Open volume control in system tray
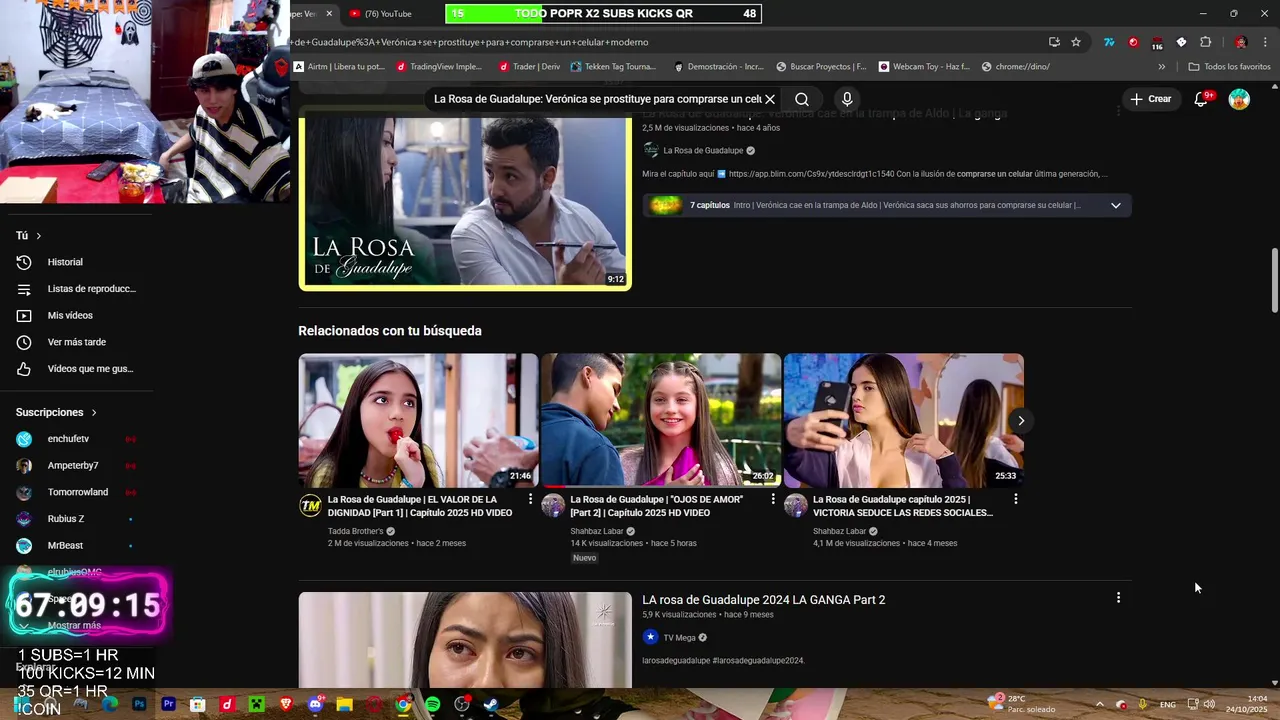1280x720 pixels. pyautogui.click(x=1210, y=704)
